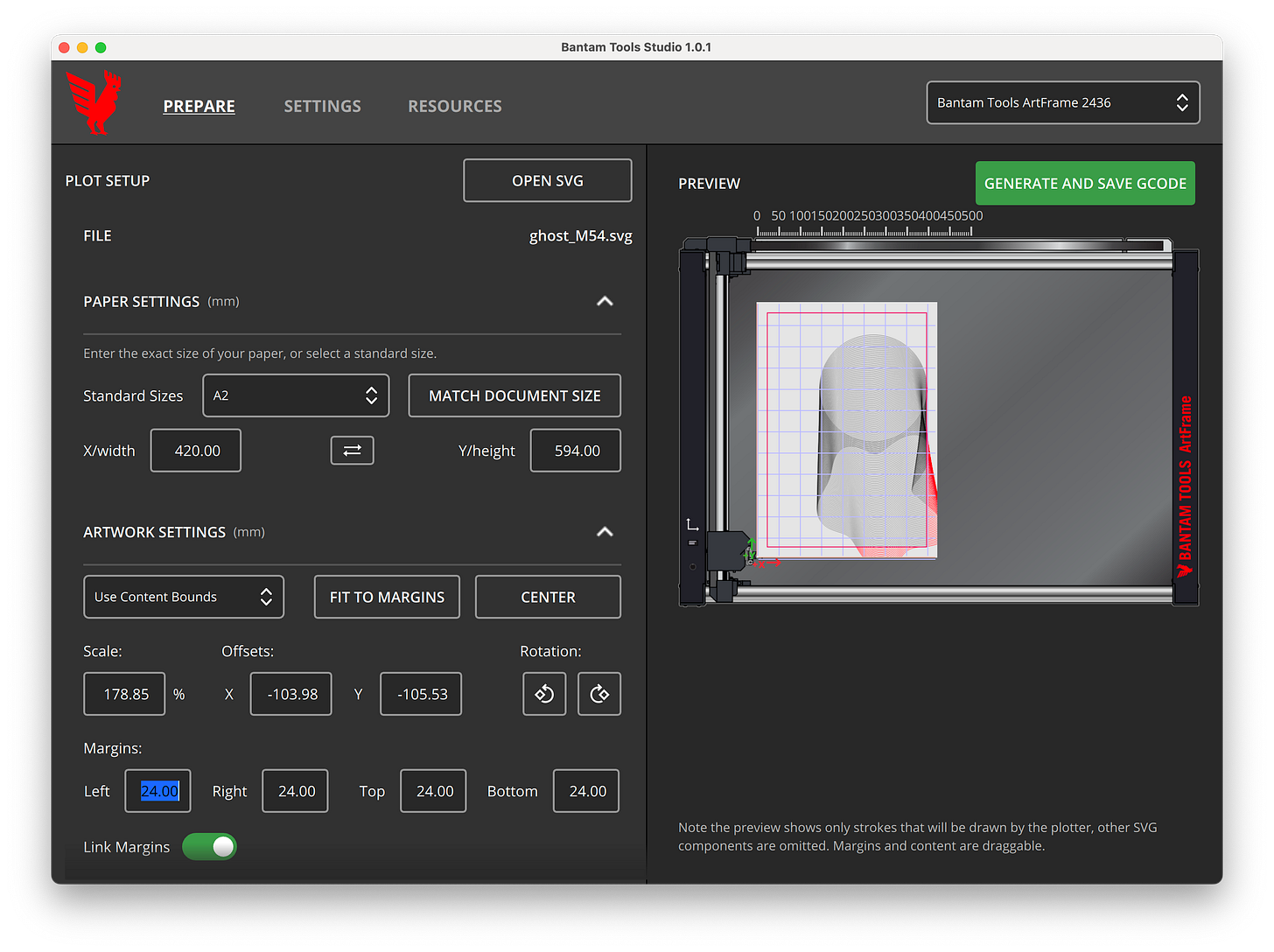
Task: Click the Y offset field -105.53
Action: coord(421,694)
